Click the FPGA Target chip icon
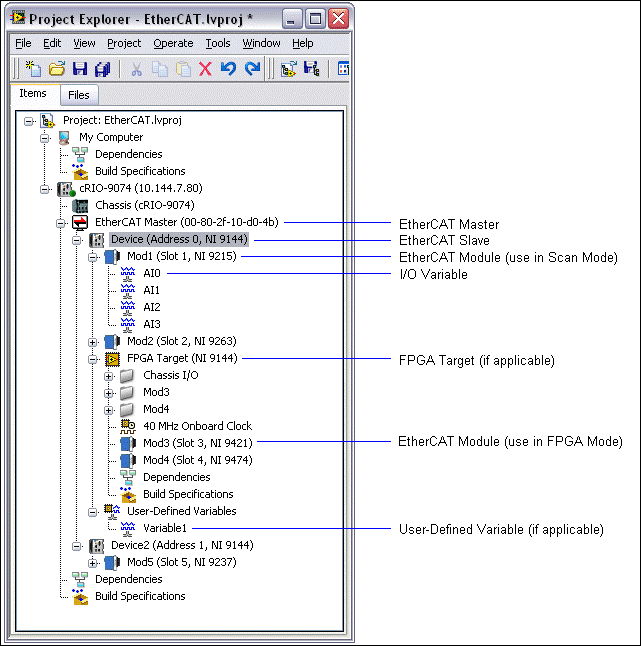 click(x=112, y=359)
